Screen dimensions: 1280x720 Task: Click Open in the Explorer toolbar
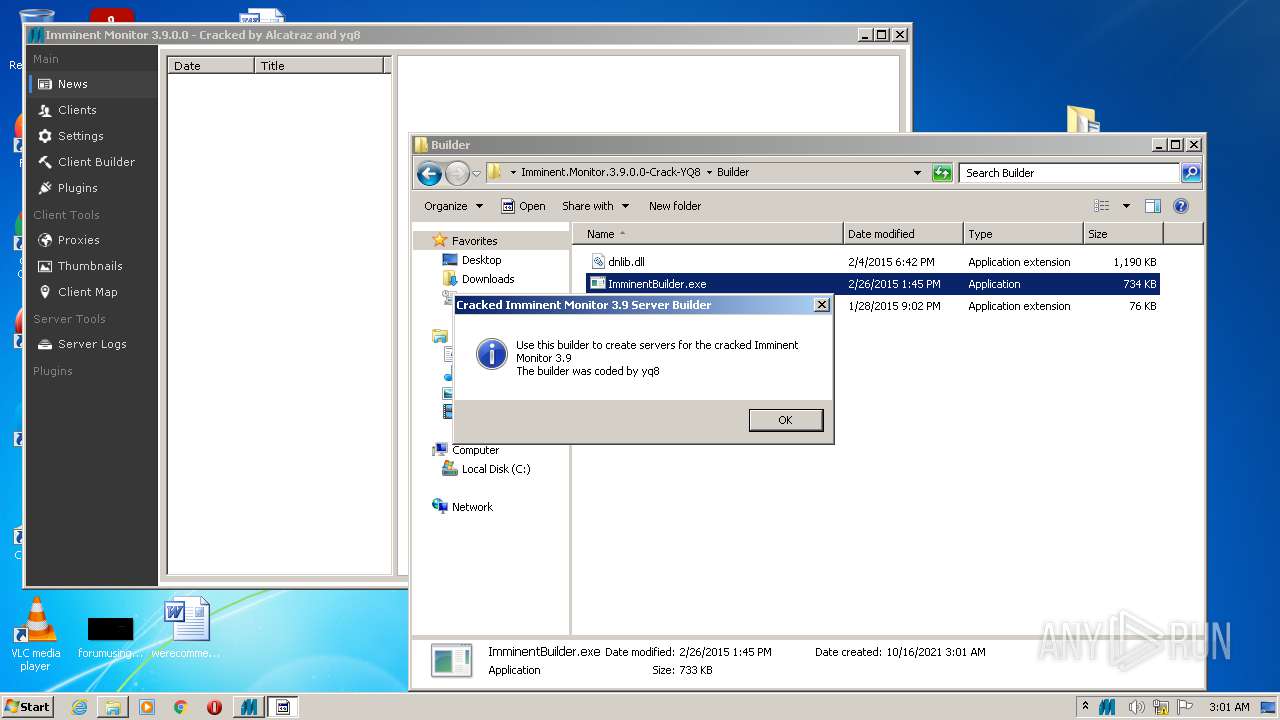523,206
